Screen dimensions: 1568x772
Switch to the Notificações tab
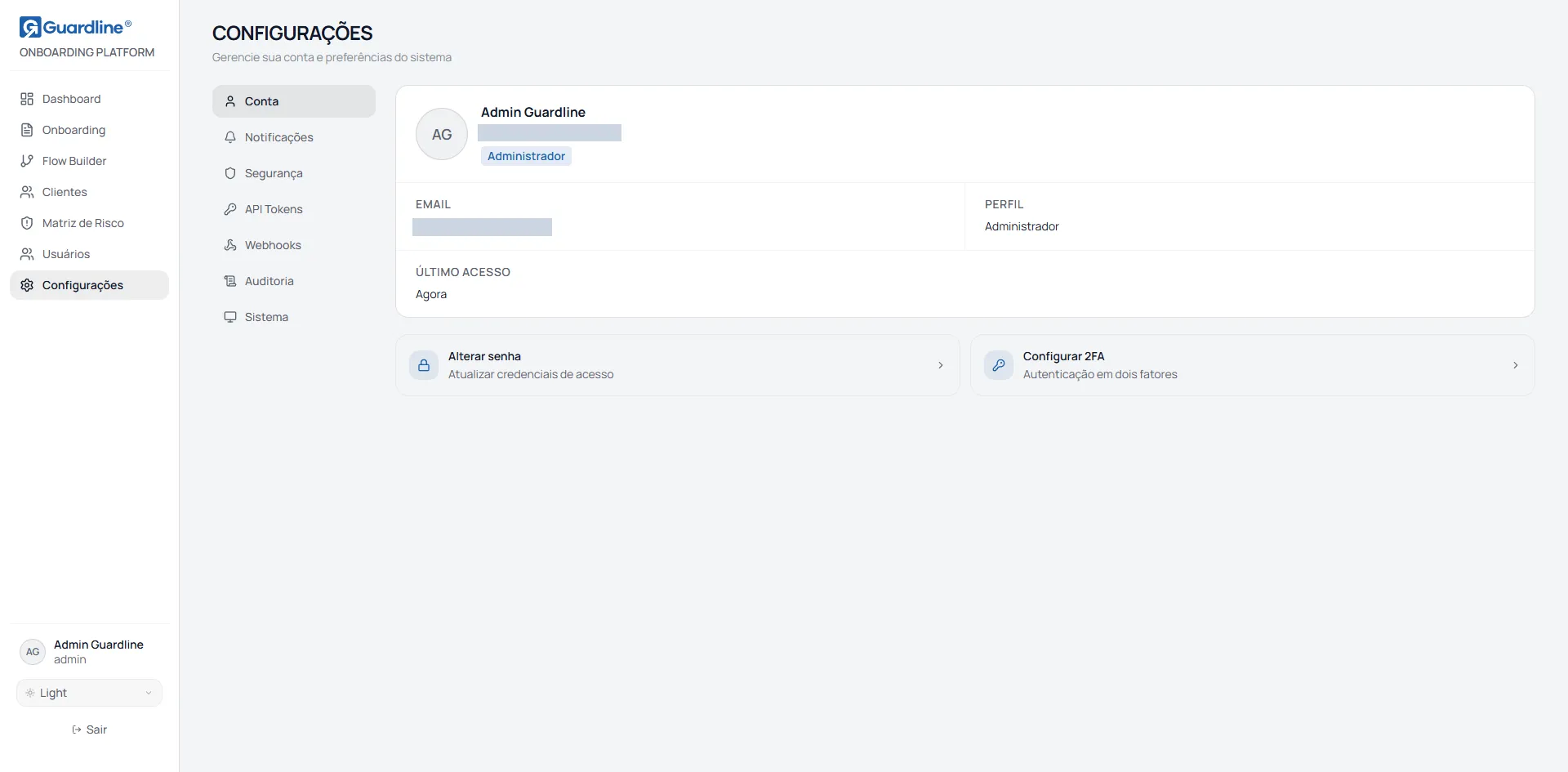294,137
